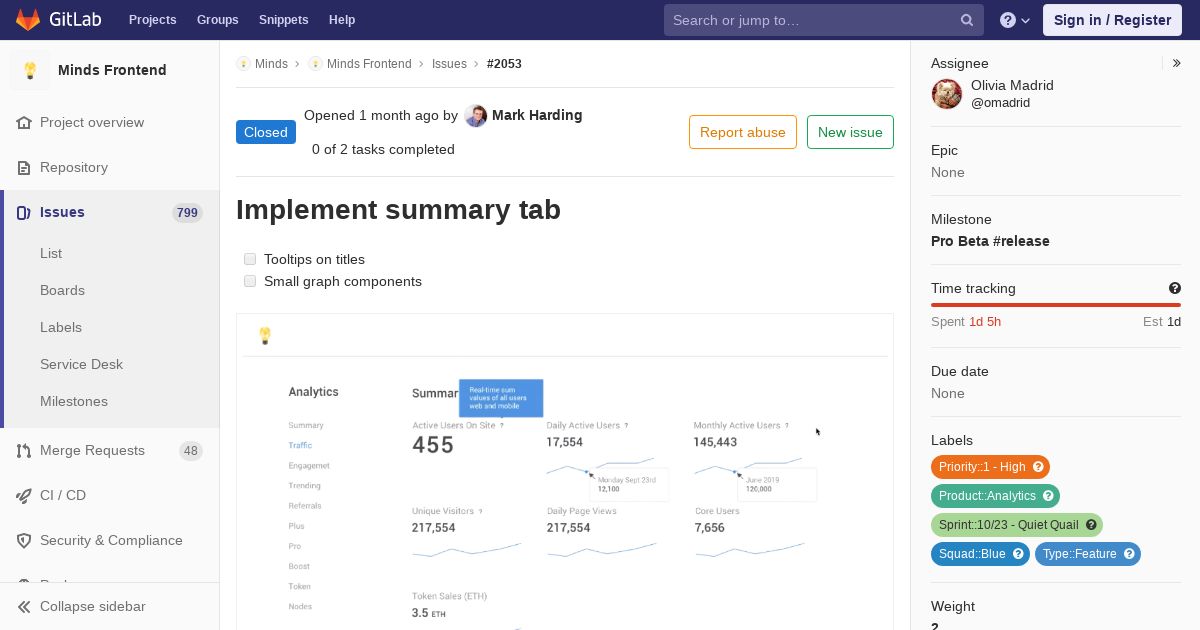This screenshot has height=630, width=1200.
Task: Click the Minds breadcrumb link
Action: pos(271,63)
